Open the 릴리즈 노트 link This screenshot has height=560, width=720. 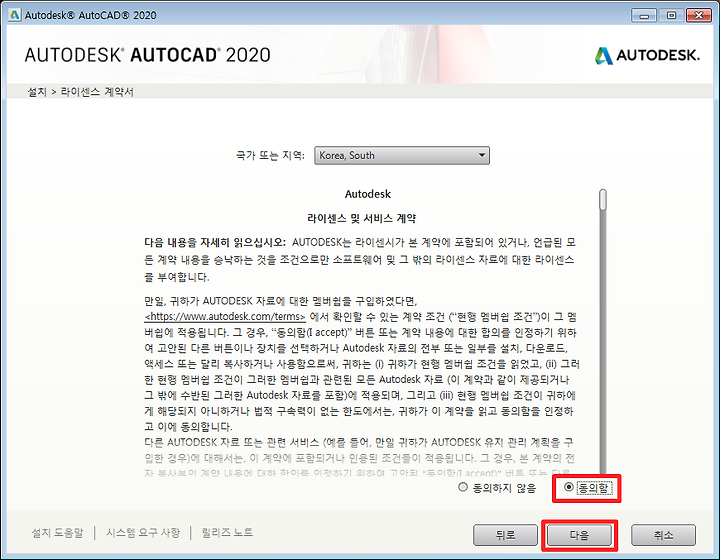click(x=227, y=532)
